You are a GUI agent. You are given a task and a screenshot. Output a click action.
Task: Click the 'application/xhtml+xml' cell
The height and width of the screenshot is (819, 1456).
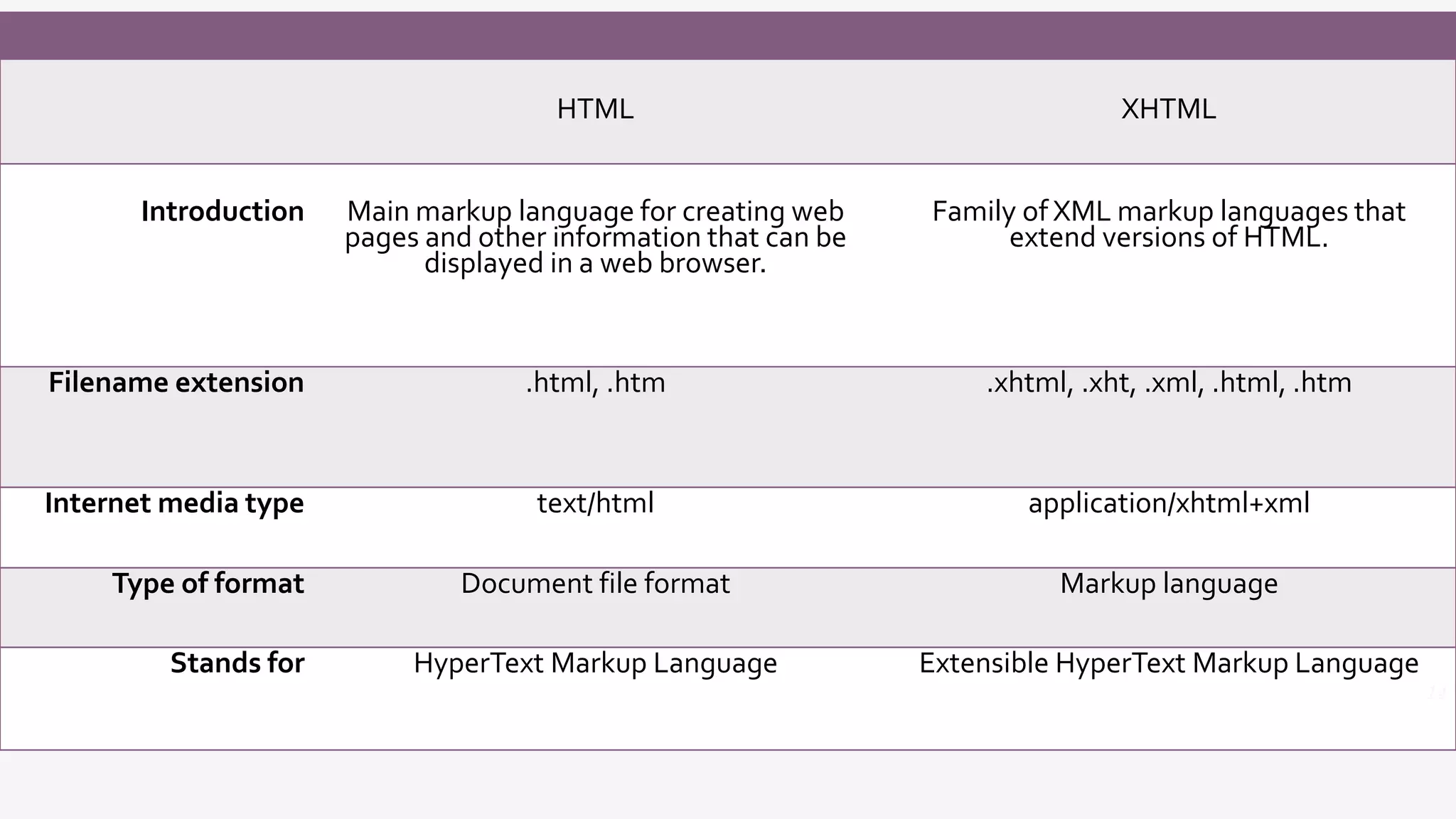coord(1168,503)
